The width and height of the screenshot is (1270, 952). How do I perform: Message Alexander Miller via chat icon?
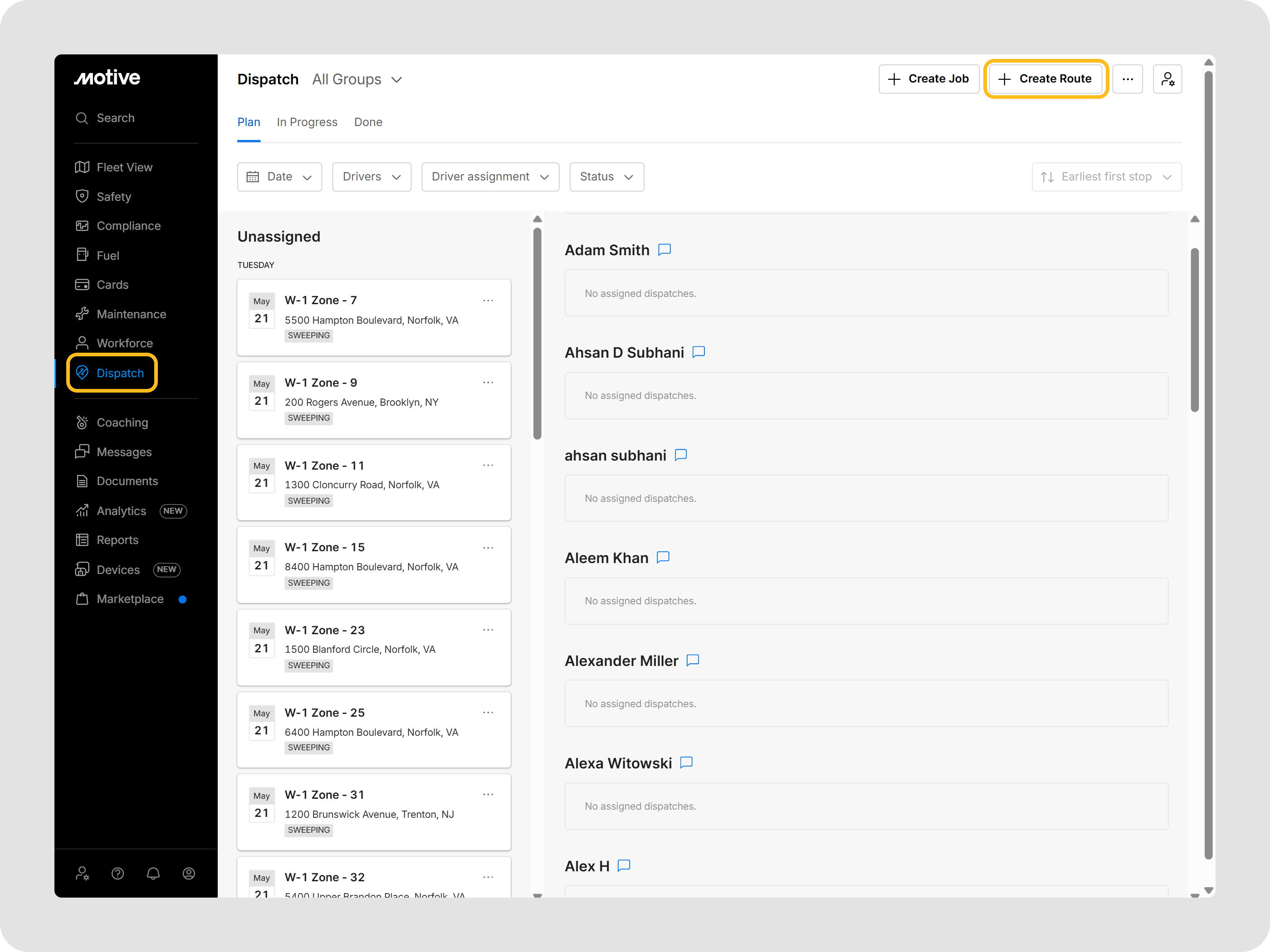click(693, 660)
